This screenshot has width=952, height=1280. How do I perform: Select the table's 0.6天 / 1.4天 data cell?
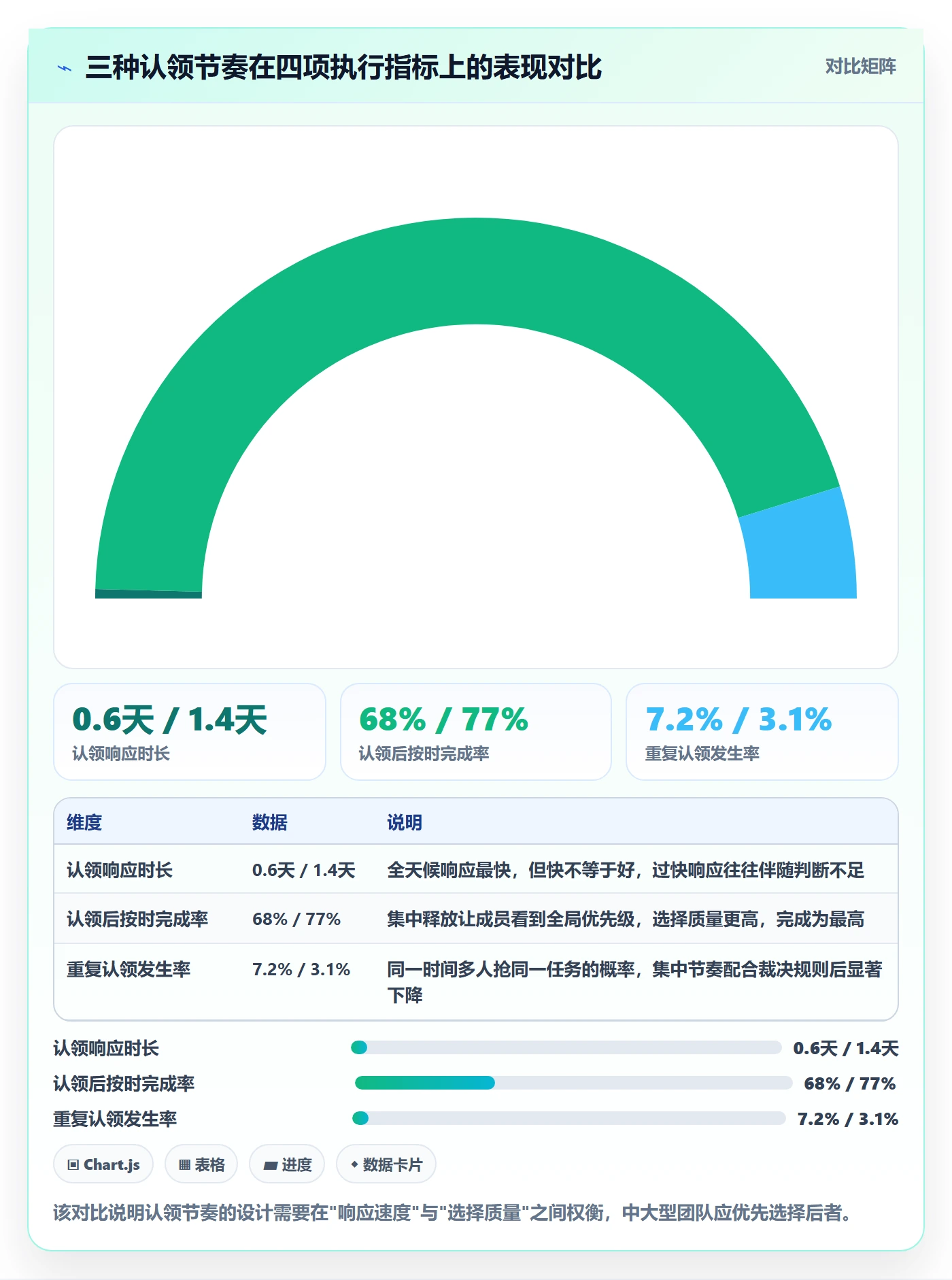(304, 870)
